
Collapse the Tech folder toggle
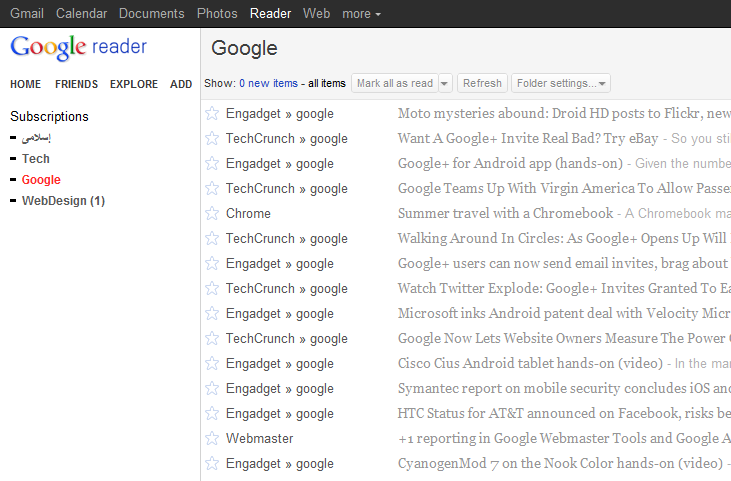(x=13, y=159)
